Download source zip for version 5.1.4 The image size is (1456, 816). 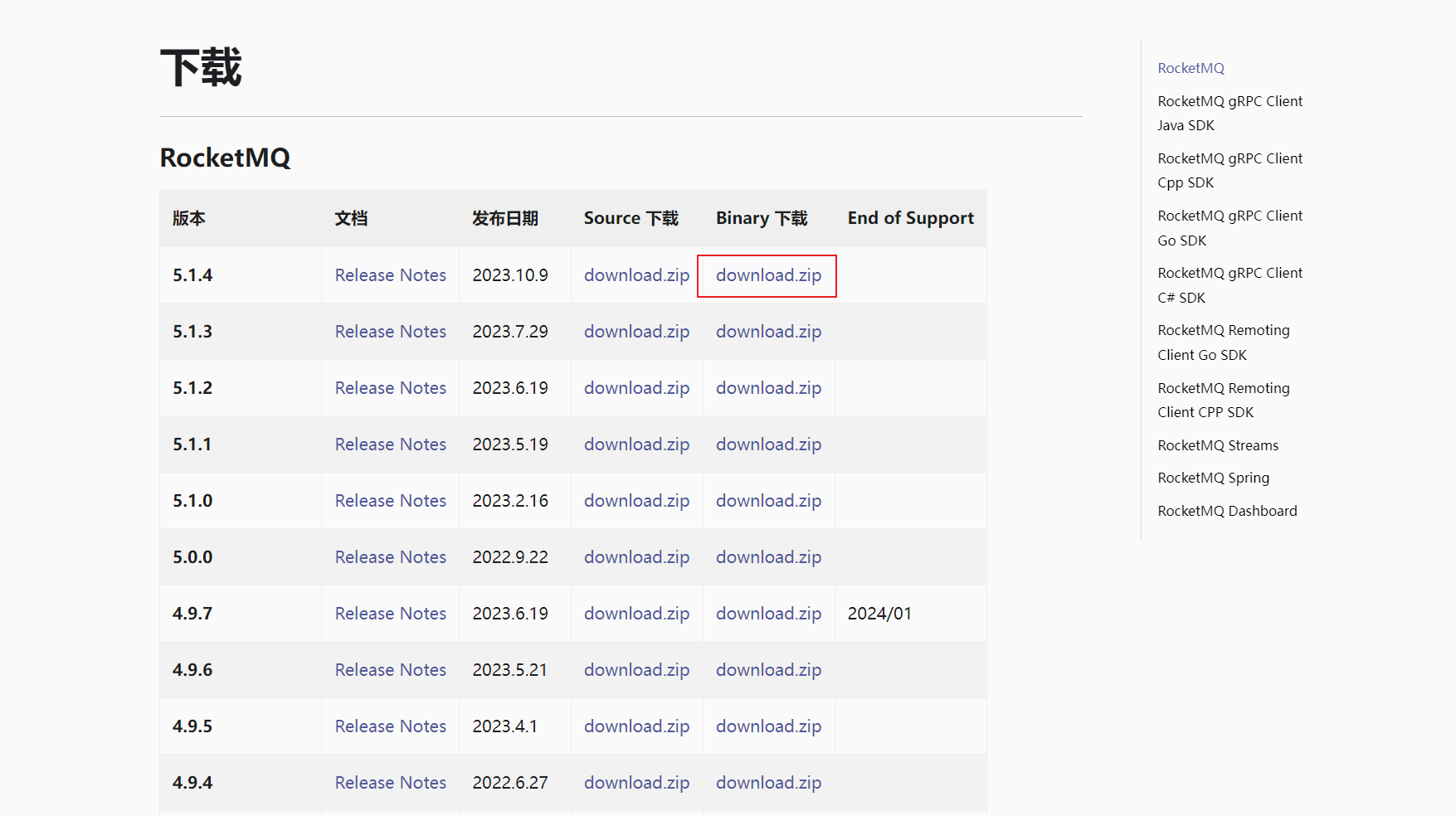pos(636,275)
